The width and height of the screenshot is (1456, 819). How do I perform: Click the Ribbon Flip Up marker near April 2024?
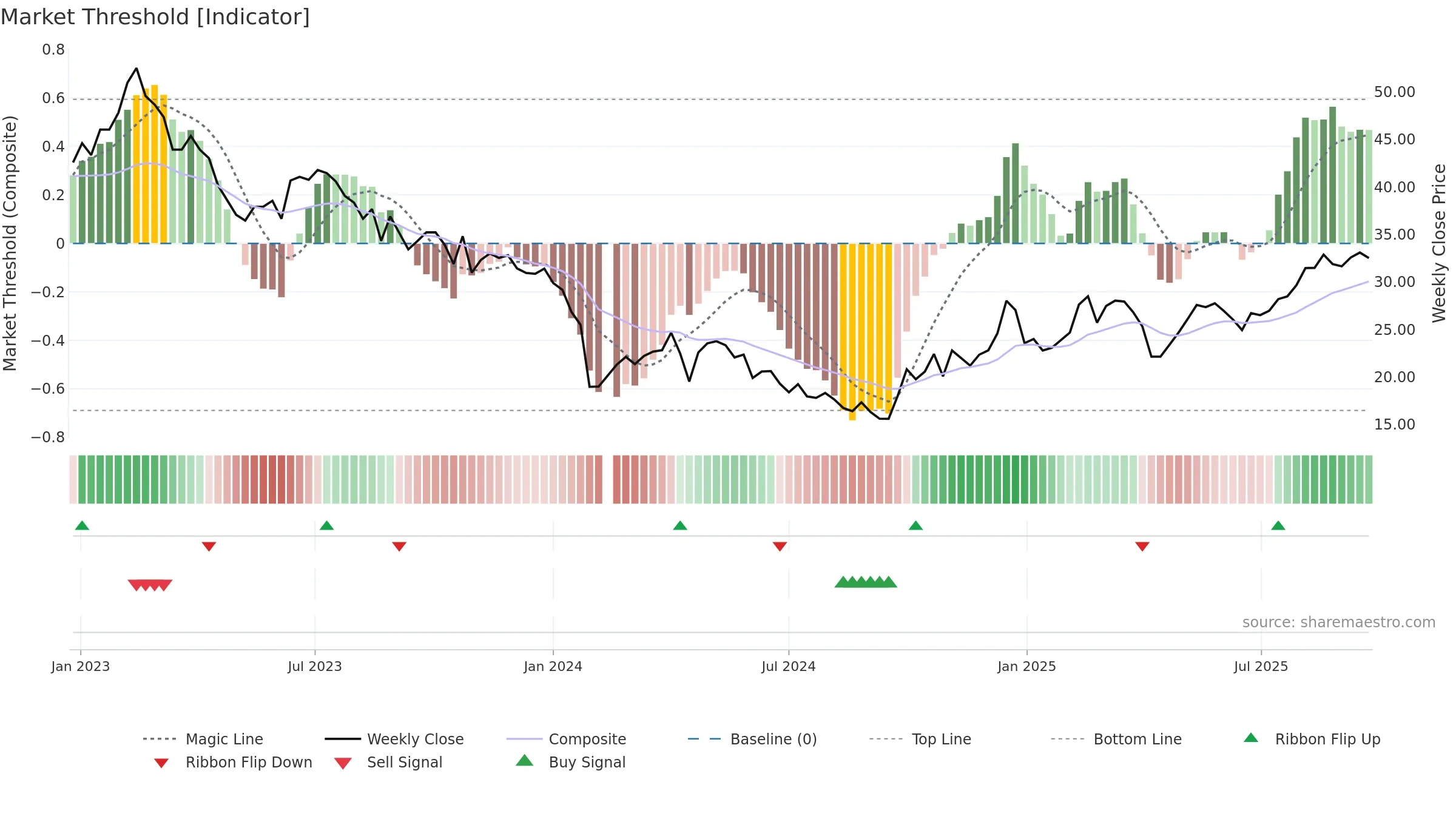coord(680,525)
